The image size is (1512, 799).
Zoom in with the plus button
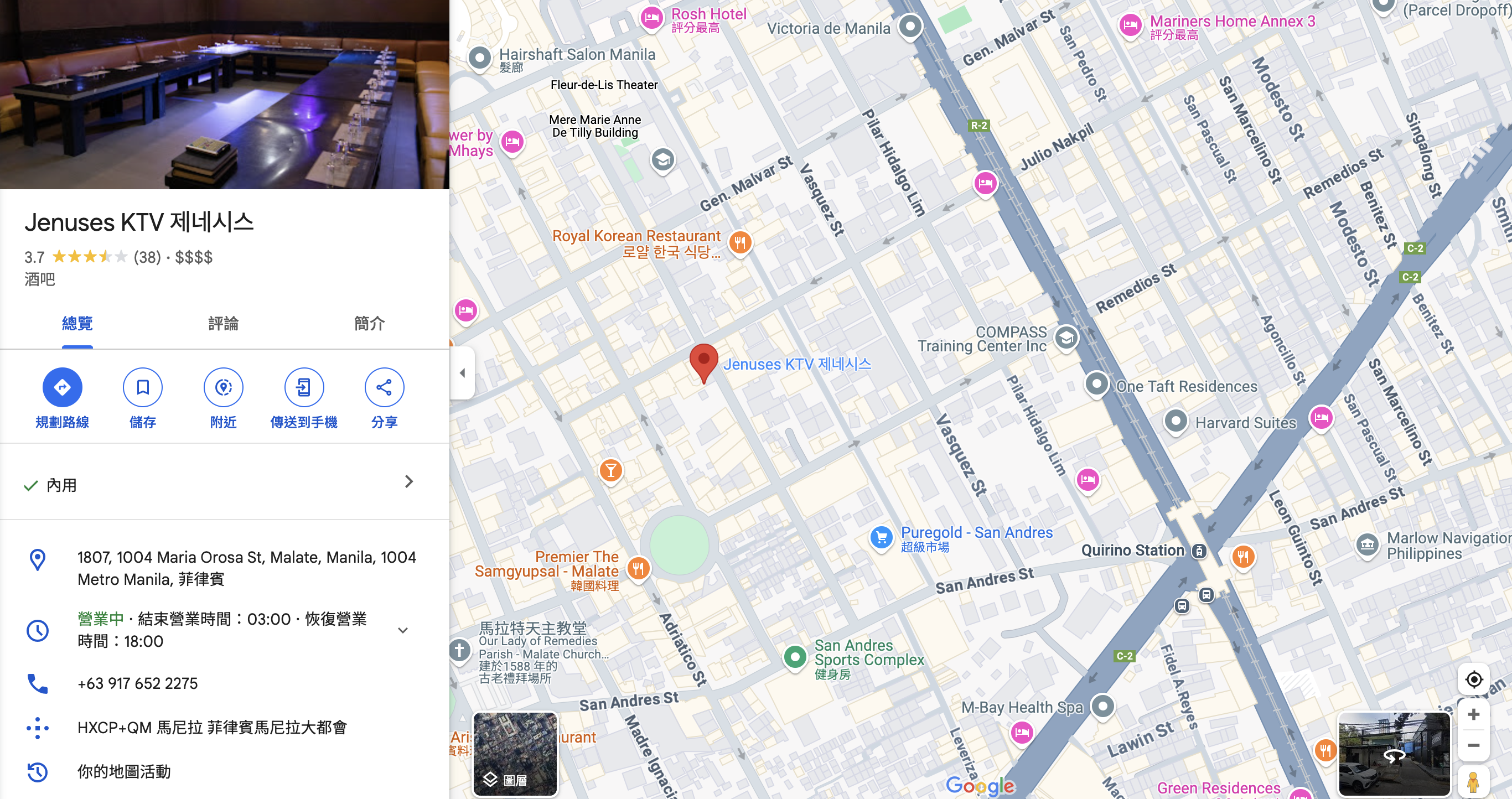coord(1473,714)
